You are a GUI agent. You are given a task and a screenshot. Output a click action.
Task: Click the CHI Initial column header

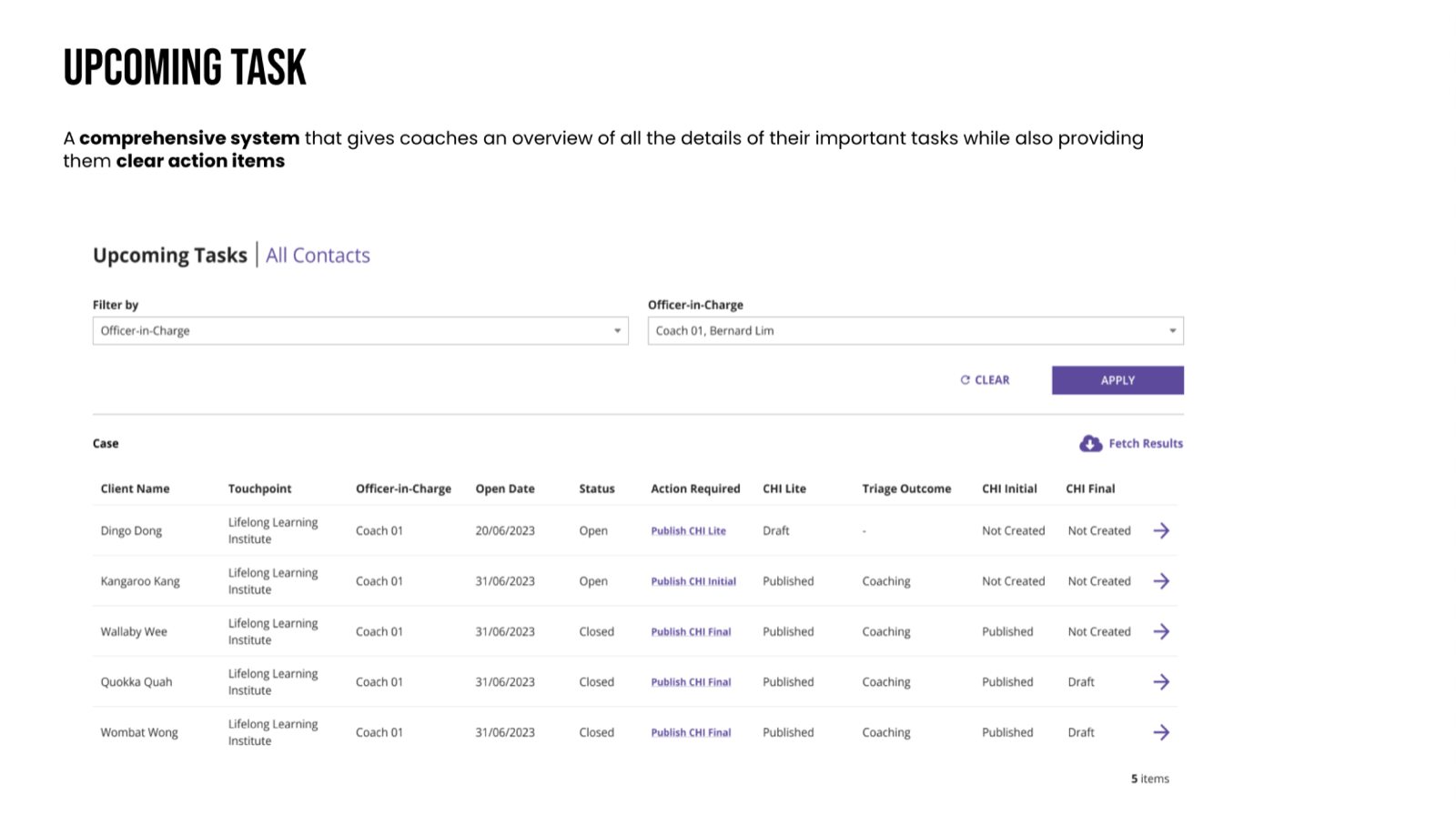[x=1009, y=488]
